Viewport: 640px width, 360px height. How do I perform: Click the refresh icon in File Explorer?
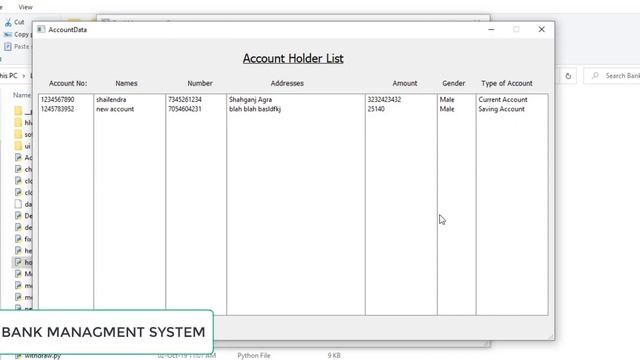tap(568, 76)
